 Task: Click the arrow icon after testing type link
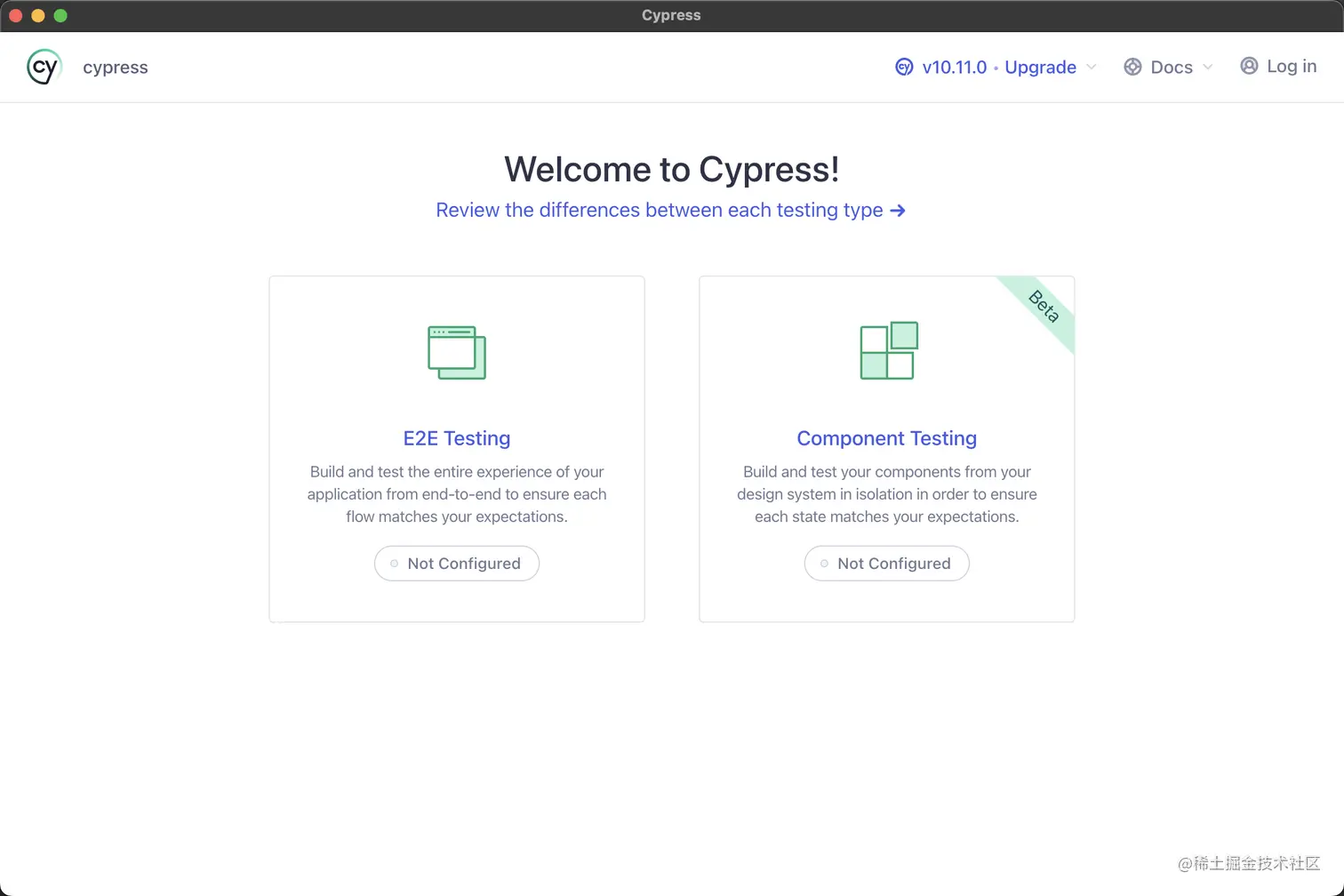point(898,211)
